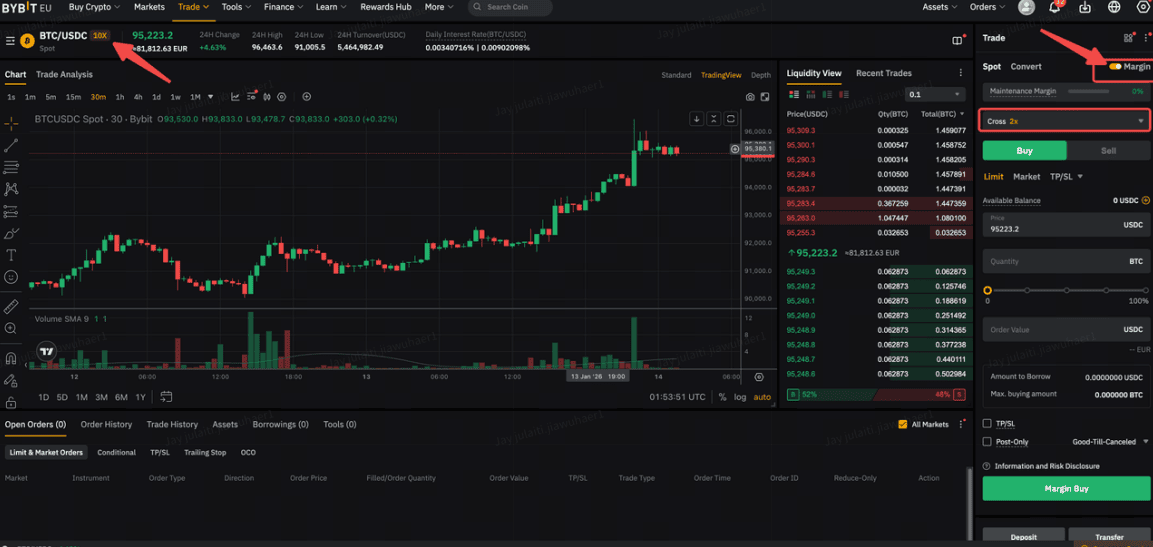Open the chart indicators icon
The height and width of the screenshot is (547, 1153).
[235, 97]
